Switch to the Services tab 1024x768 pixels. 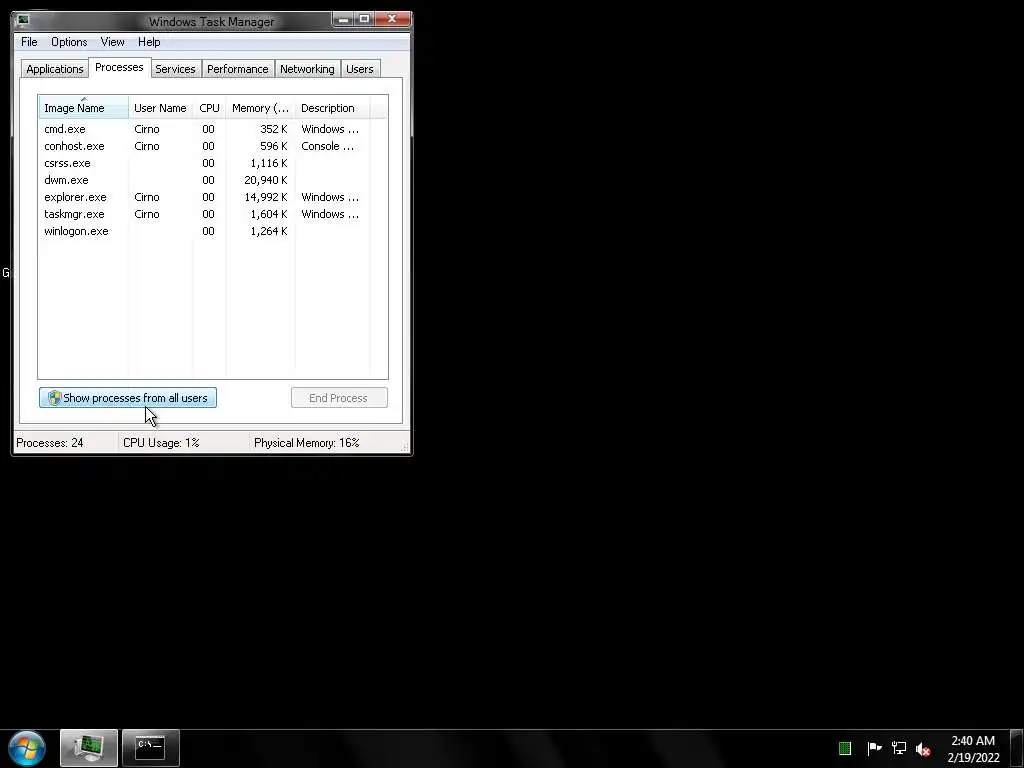(x=175, y=69)
